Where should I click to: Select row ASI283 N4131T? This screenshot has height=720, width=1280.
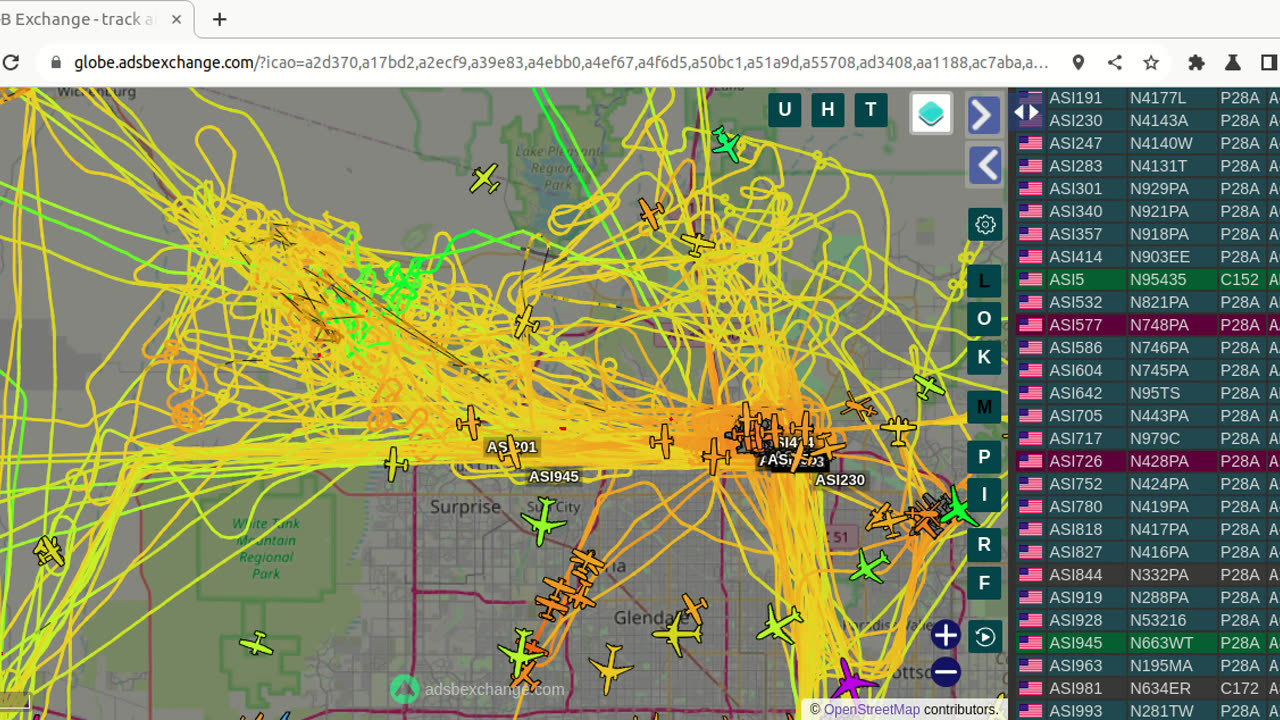pyautogui.click(x=1148, y=166)
